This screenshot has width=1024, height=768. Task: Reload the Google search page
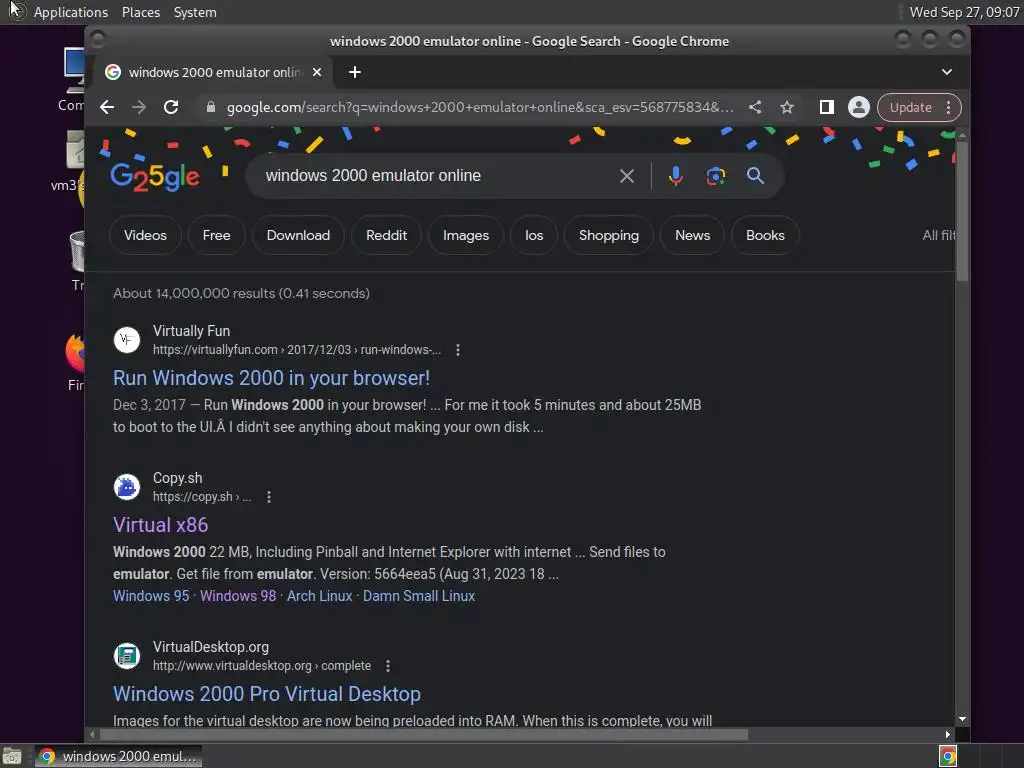(171, 107)
